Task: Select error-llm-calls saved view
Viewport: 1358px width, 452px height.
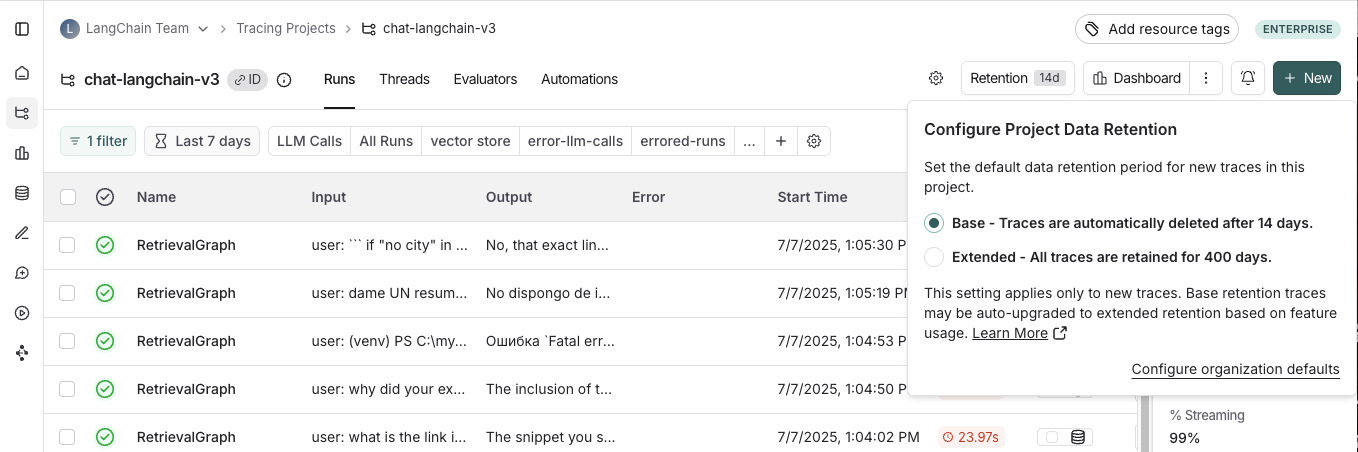Action: pos(575,141)
